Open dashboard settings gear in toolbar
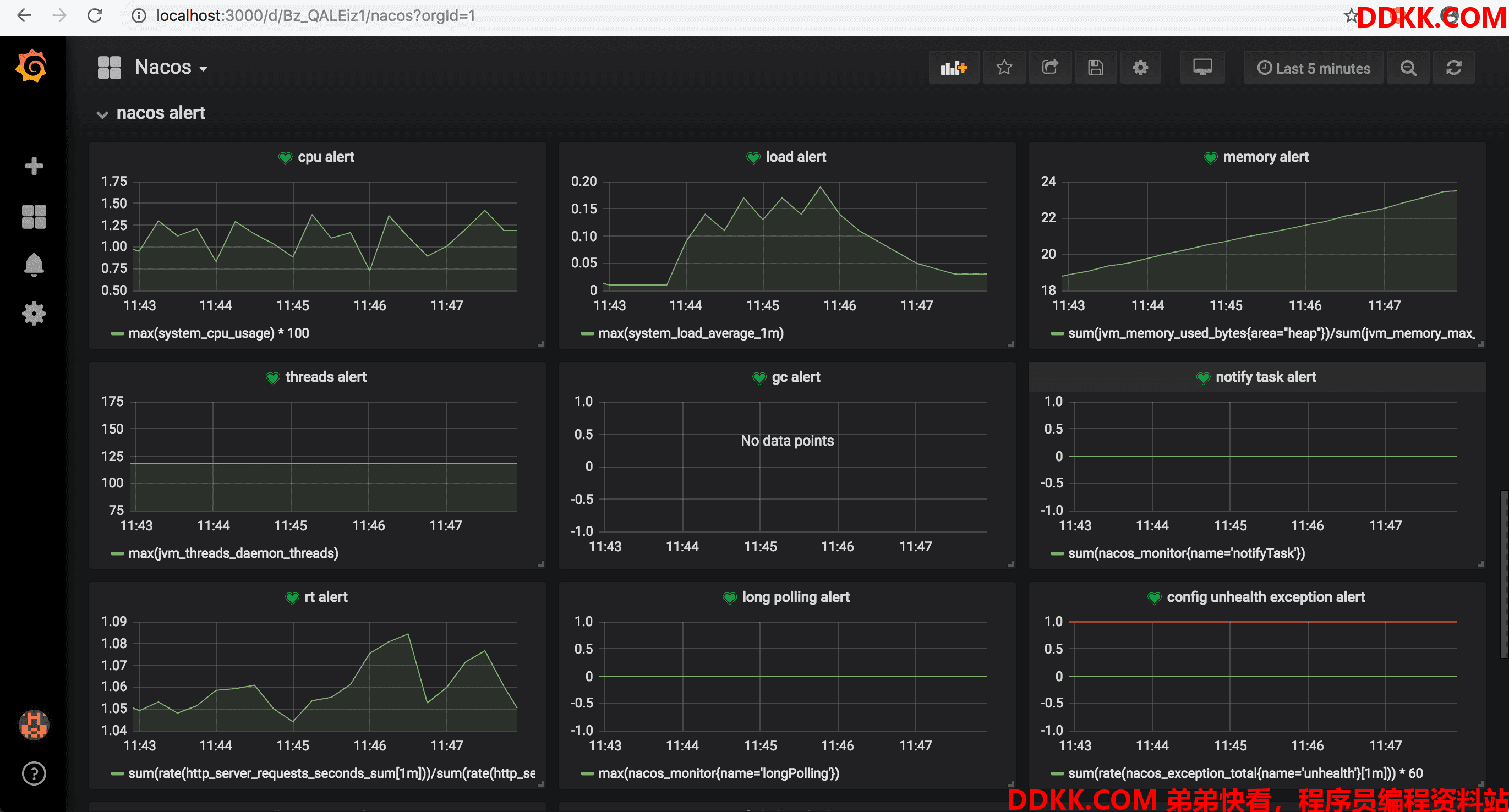 [1140, 68]
